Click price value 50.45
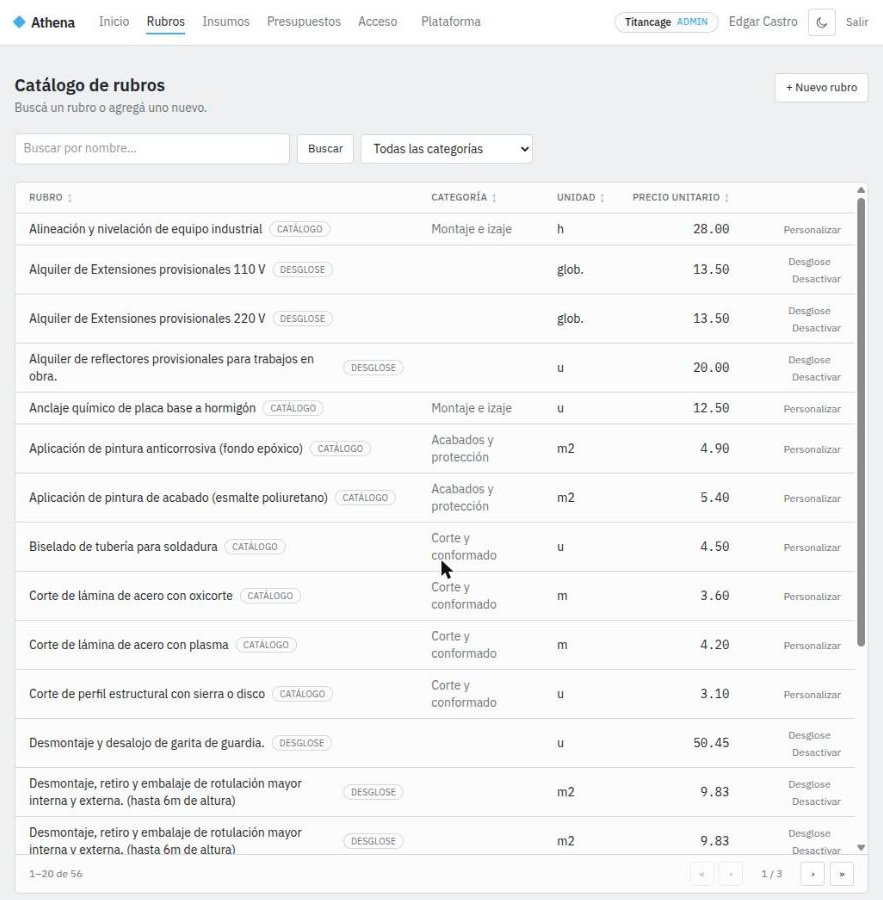Screen dimensions: 883x900 (x=711, y=743)
